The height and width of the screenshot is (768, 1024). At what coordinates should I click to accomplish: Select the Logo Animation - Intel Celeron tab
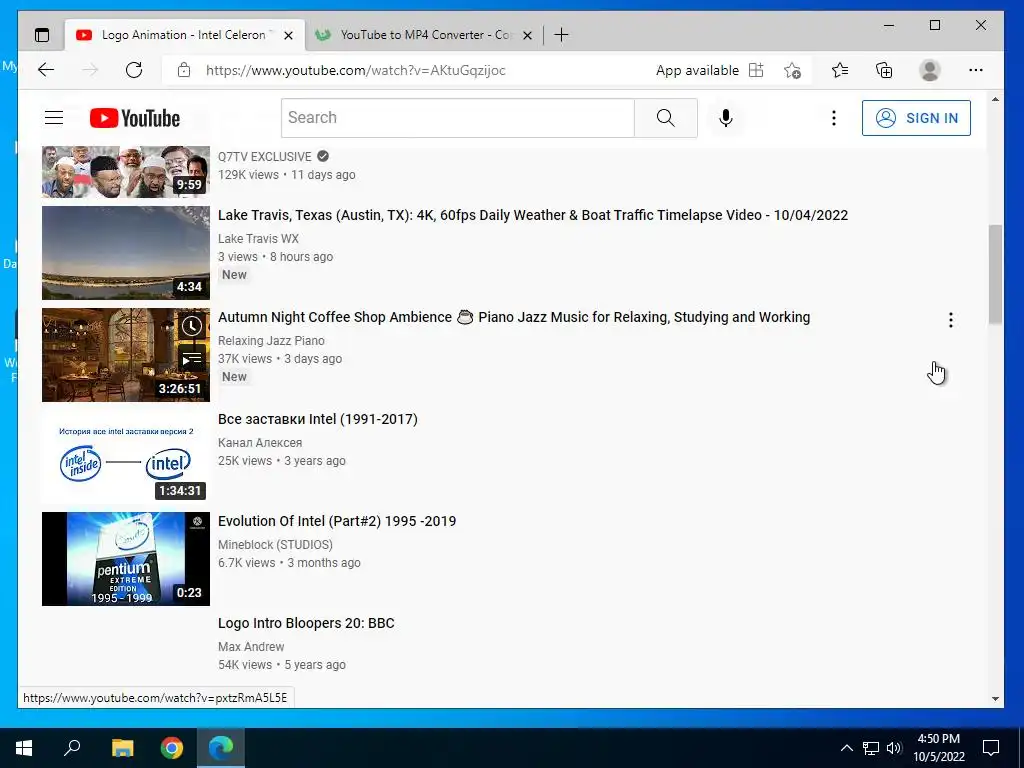(184, 35)
